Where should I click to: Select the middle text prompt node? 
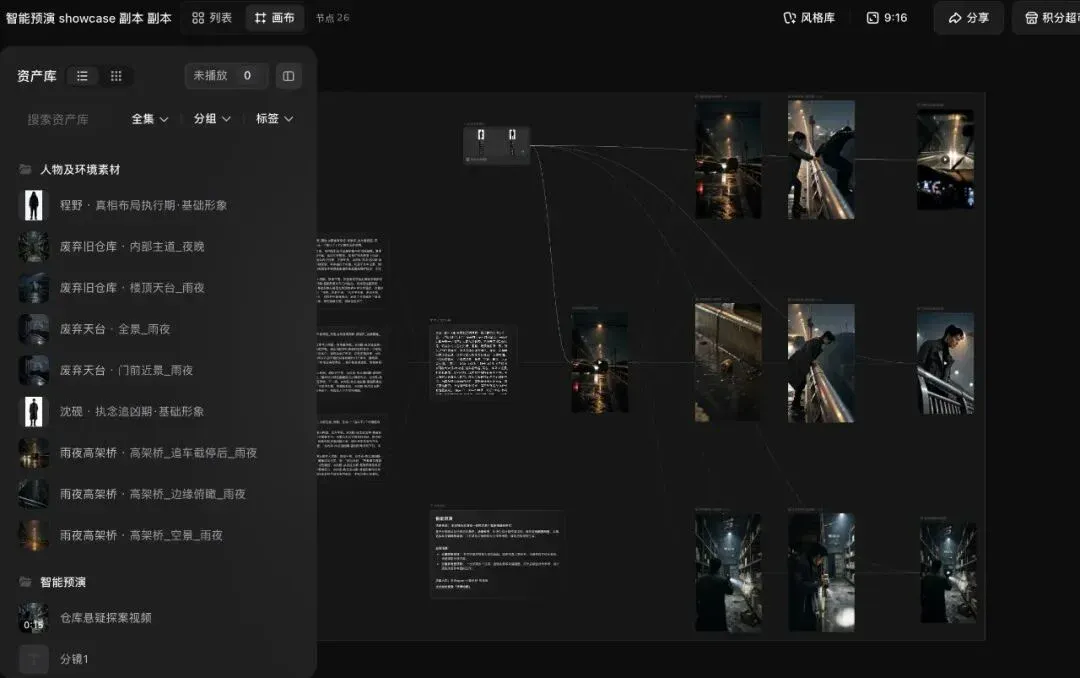click(472, 362)
